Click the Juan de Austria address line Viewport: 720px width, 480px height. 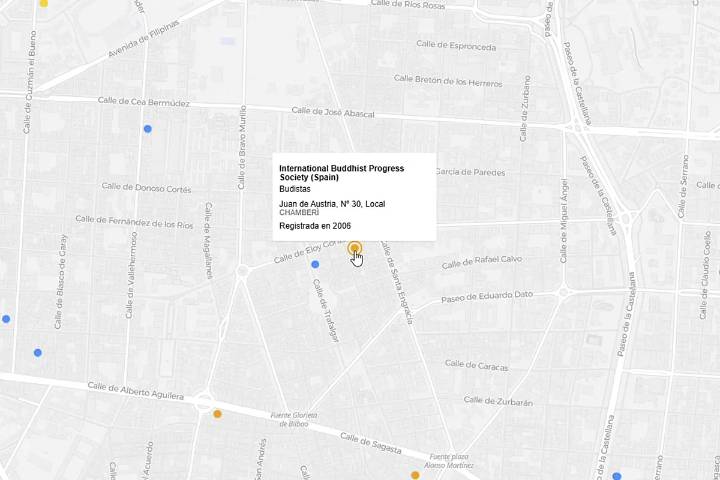click(x=332, y=204)
